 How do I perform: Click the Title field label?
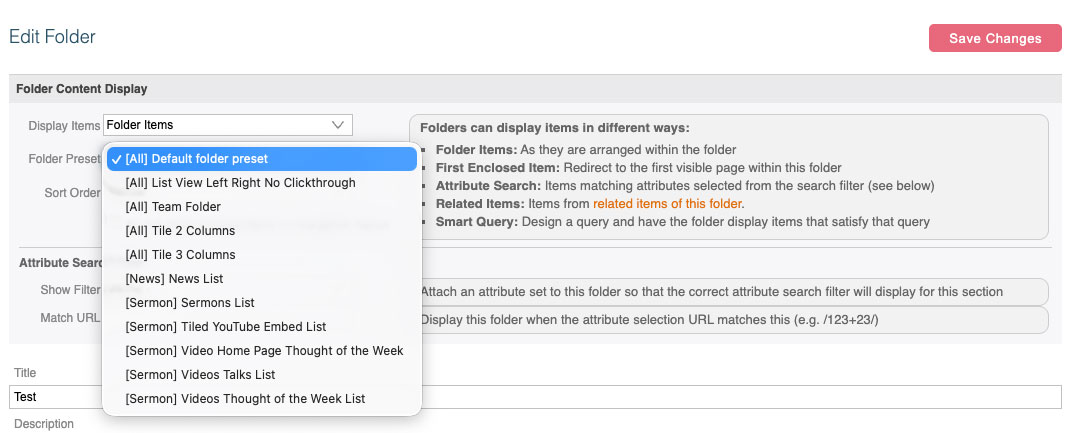25,373
